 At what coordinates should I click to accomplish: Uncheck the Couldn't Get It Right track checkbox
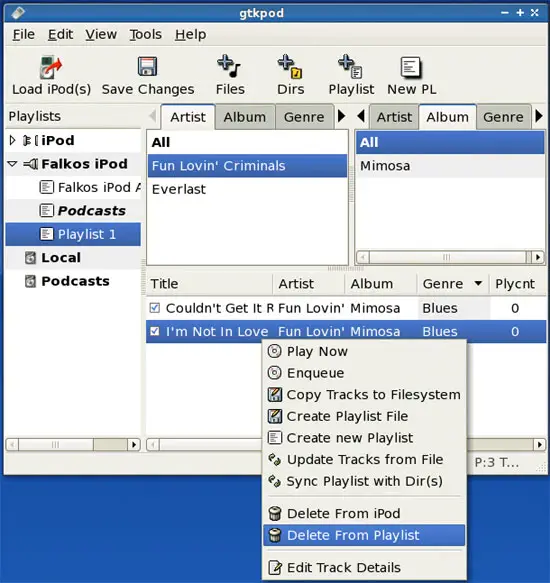click(155, 308)
